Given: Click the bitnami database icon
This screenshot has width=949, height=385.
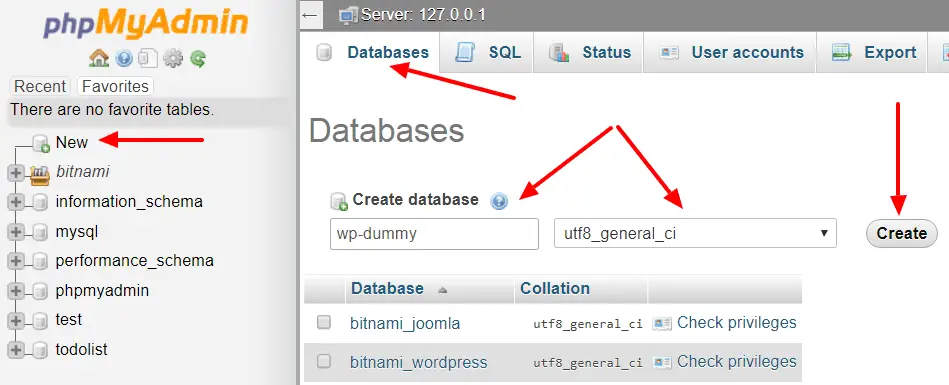Looking at the screenshot, I should tap(39, 174).
